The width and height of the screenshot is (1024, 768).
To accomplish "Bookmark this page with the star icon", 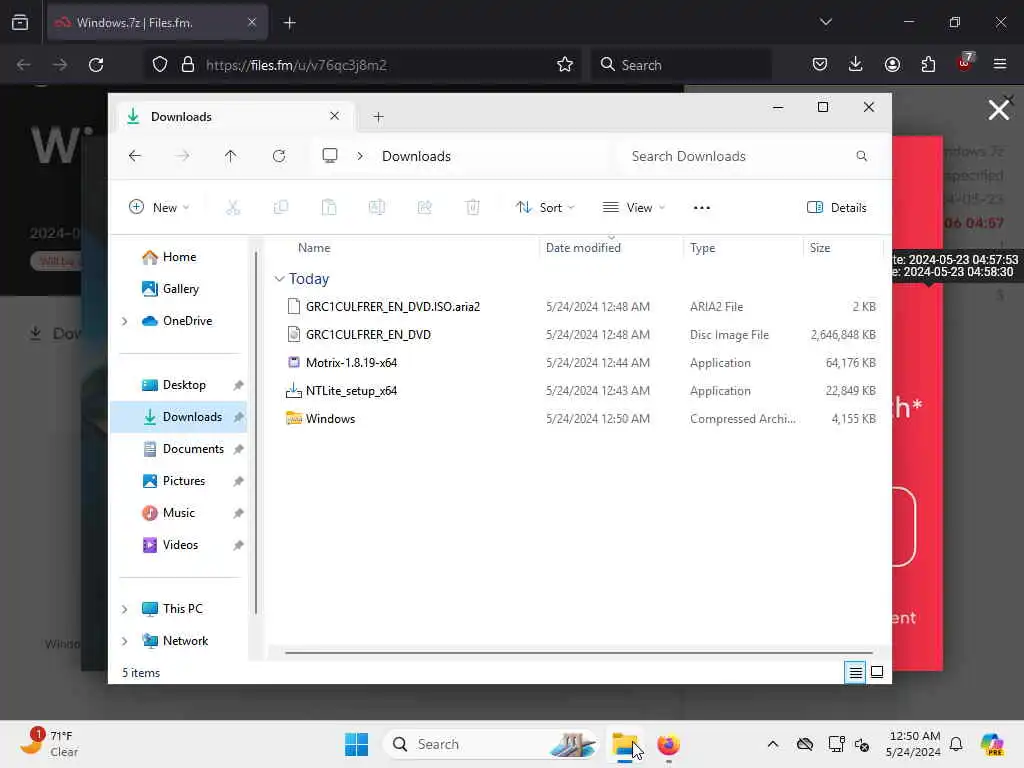I will click(x=565, y=65).
